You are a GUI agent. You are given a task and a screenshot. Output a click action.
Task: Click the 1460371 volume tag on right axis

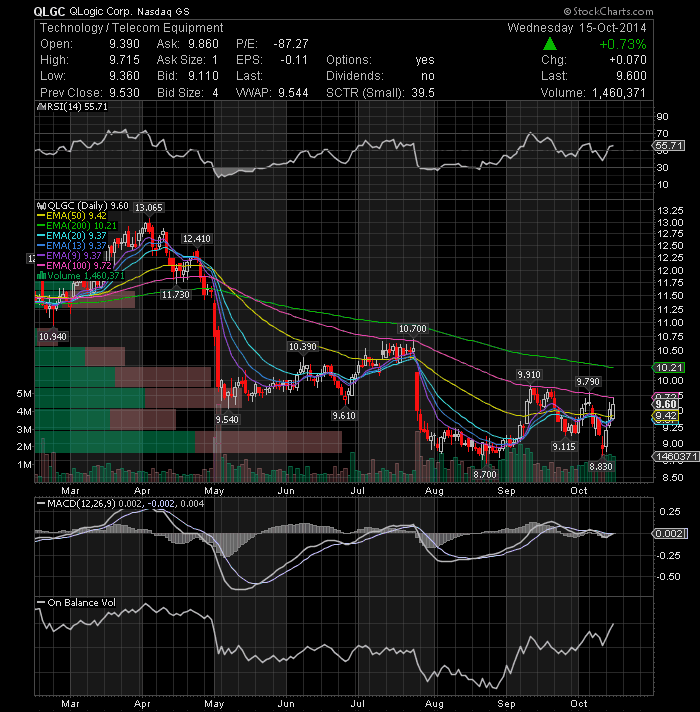coord(675,456)
